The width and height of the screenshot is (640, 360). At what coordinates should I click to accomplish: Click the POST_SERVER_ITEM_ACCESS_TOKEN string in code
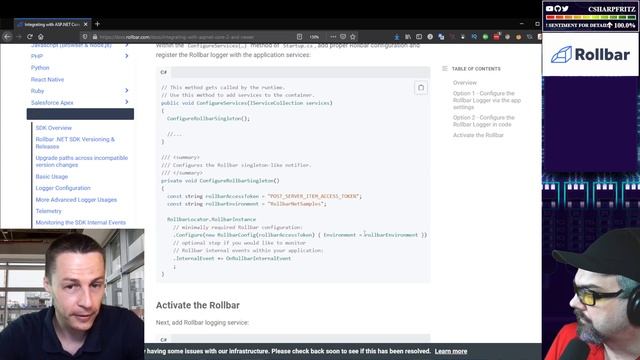[x=314, y=196]
